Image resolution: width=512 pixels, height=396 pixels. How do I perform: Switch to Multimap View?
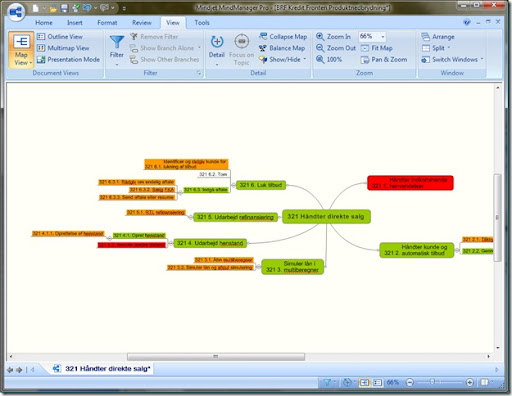pos(63,48)
